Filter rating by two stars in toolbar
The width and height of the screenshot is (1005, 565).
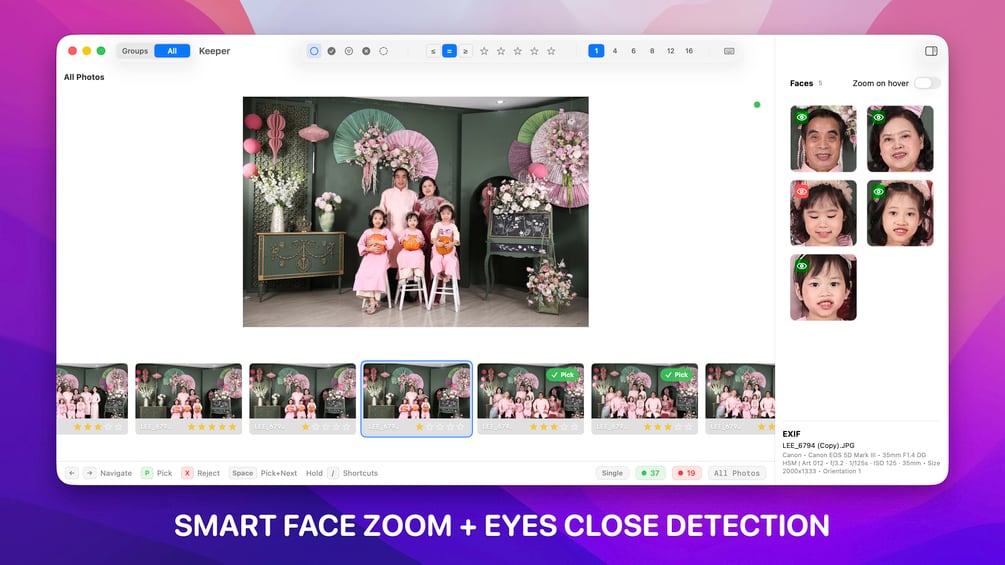click(x=501, y=51)
